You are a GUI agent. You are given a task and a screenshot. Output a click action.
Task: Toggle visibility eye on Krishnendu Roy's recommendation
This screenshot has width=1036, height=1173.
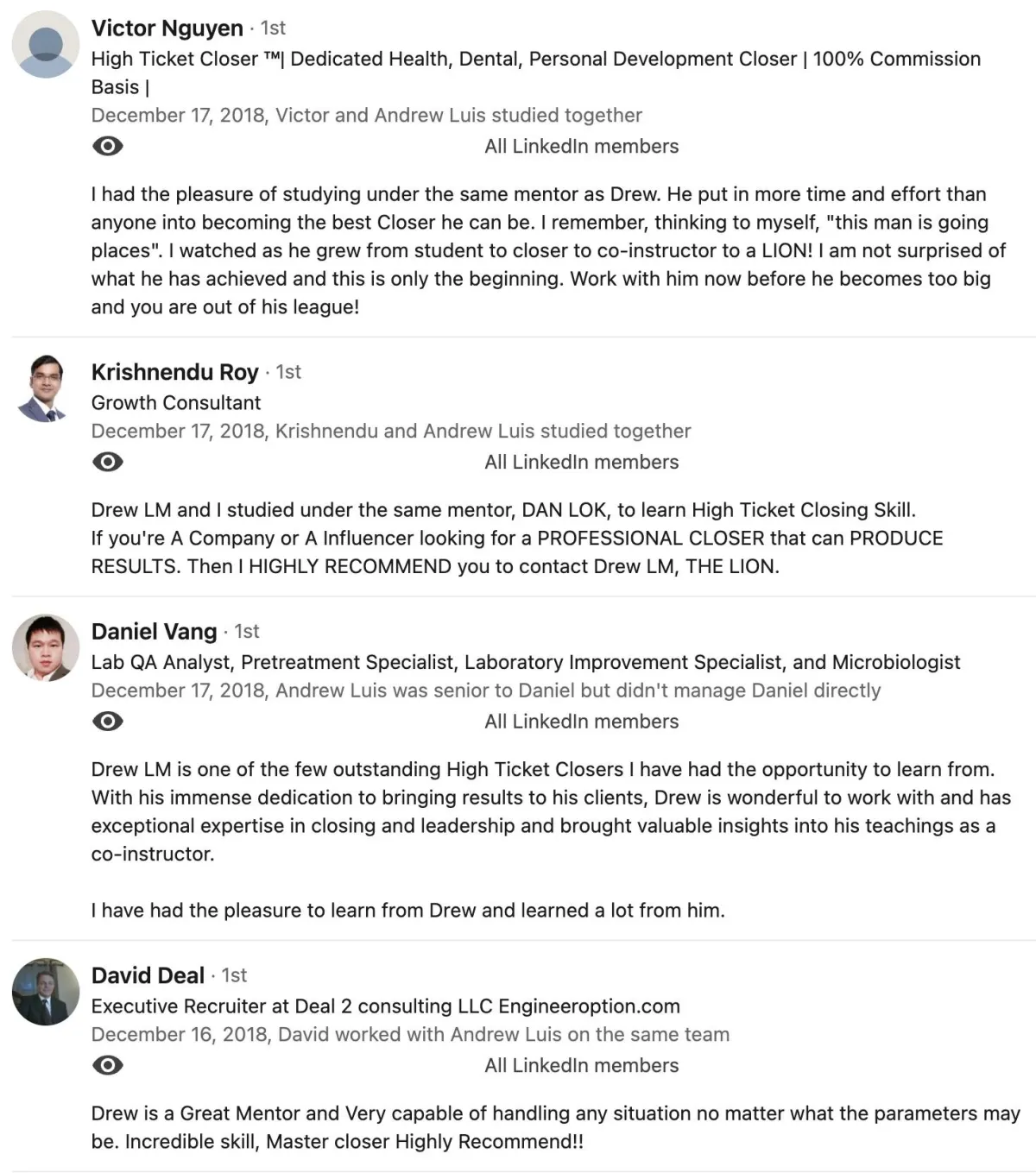pos(107,462)
